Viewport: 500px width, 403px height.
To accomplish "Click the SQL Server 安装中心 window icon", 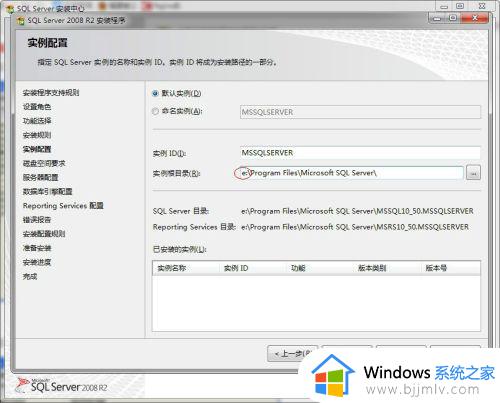I will (x=10, y=9).
